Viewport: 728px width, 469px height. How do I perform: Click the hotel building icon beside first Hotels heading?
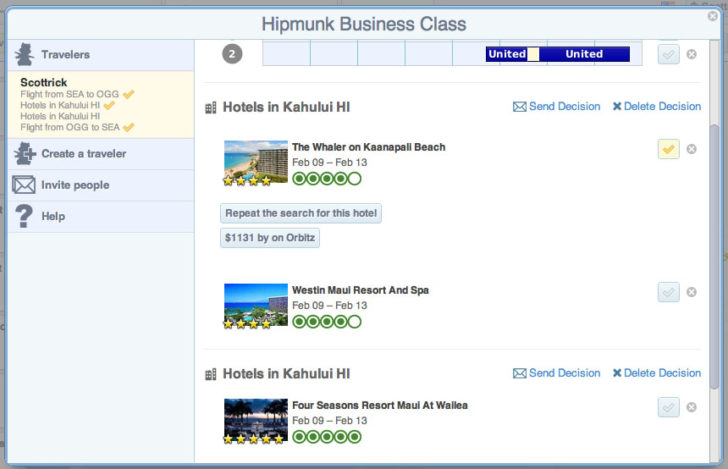pyautogui.click(x=211, y=108)
